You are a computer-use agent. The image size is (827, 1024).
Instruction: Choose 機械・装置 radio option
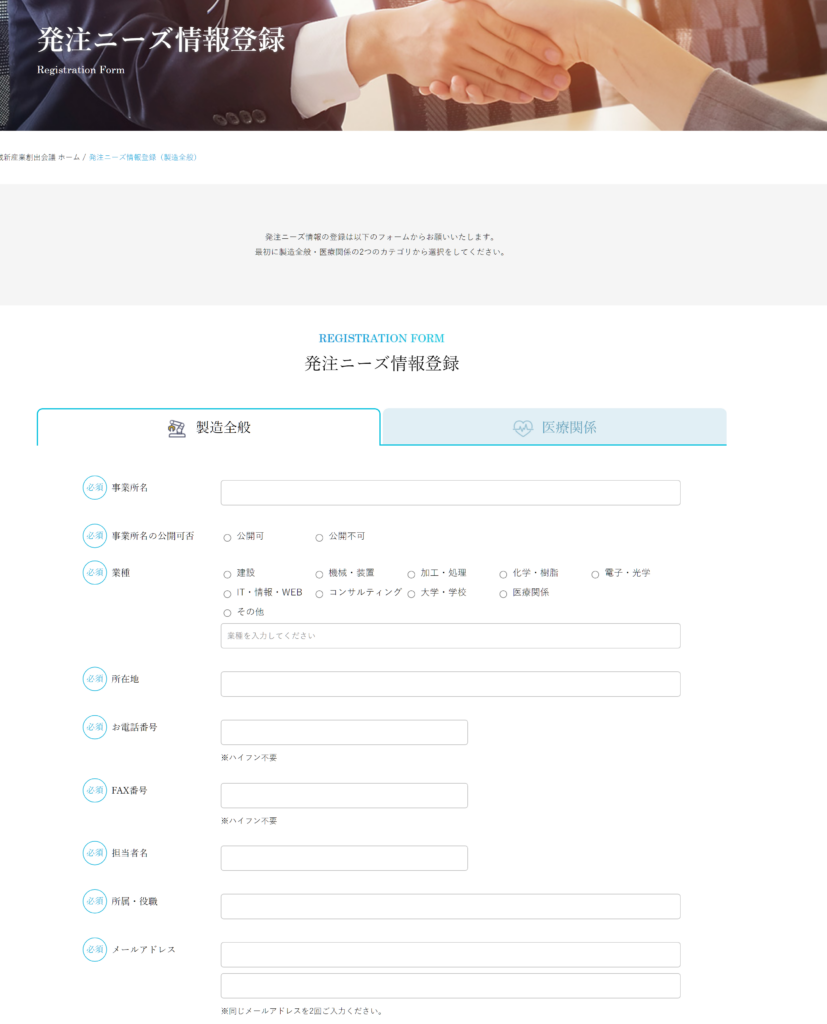coord(319,574)
